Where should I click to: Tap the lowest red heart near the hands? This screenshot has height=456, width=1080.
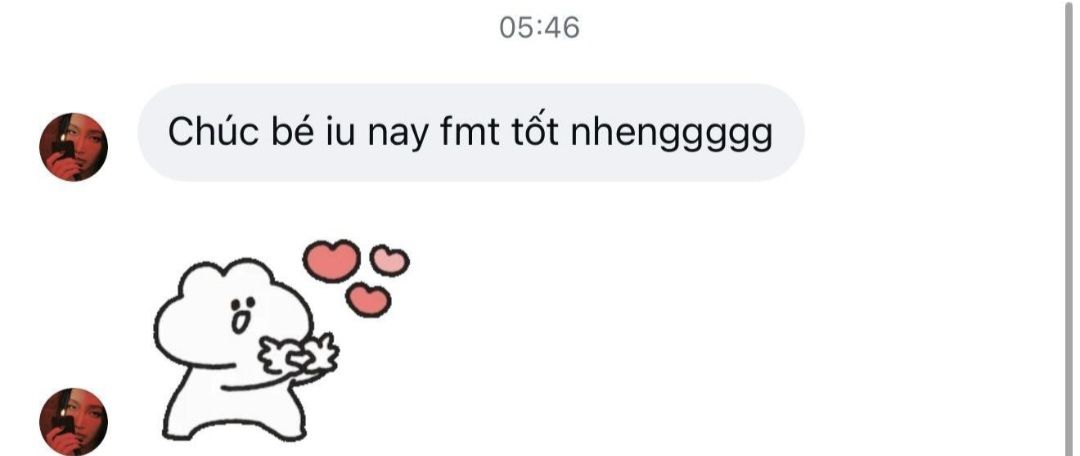(x=368, y=300)
